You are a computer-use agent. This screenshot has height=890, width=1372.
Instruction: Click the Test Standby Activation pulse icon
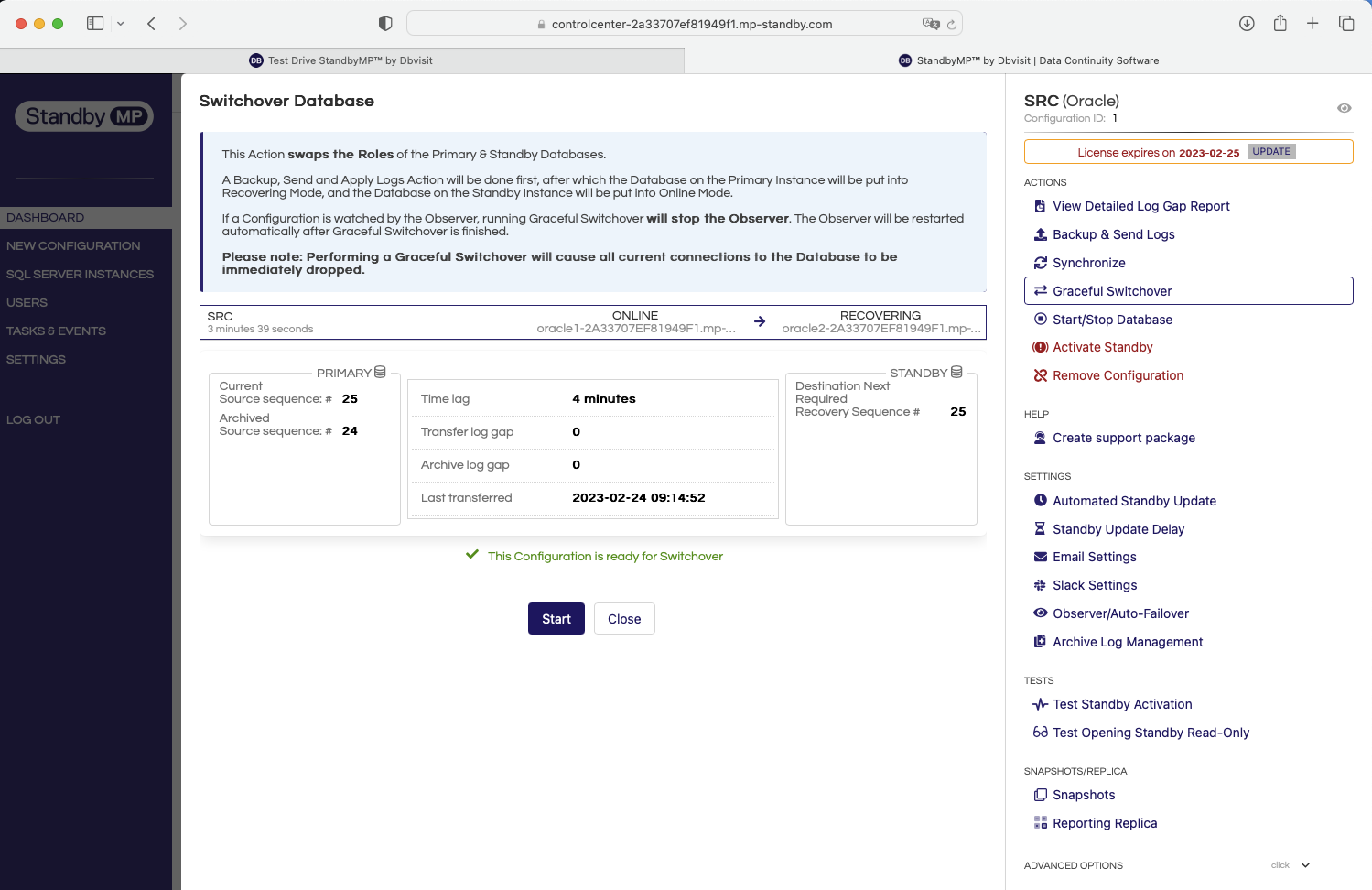click(1040, 704)
